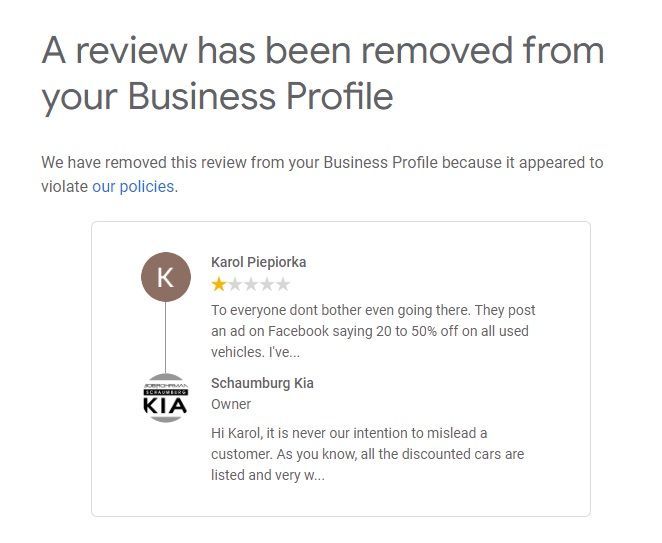Click the third gray rating star
Image resolution: width=662 pixels, height=543 pixels.
pos(251,285)
